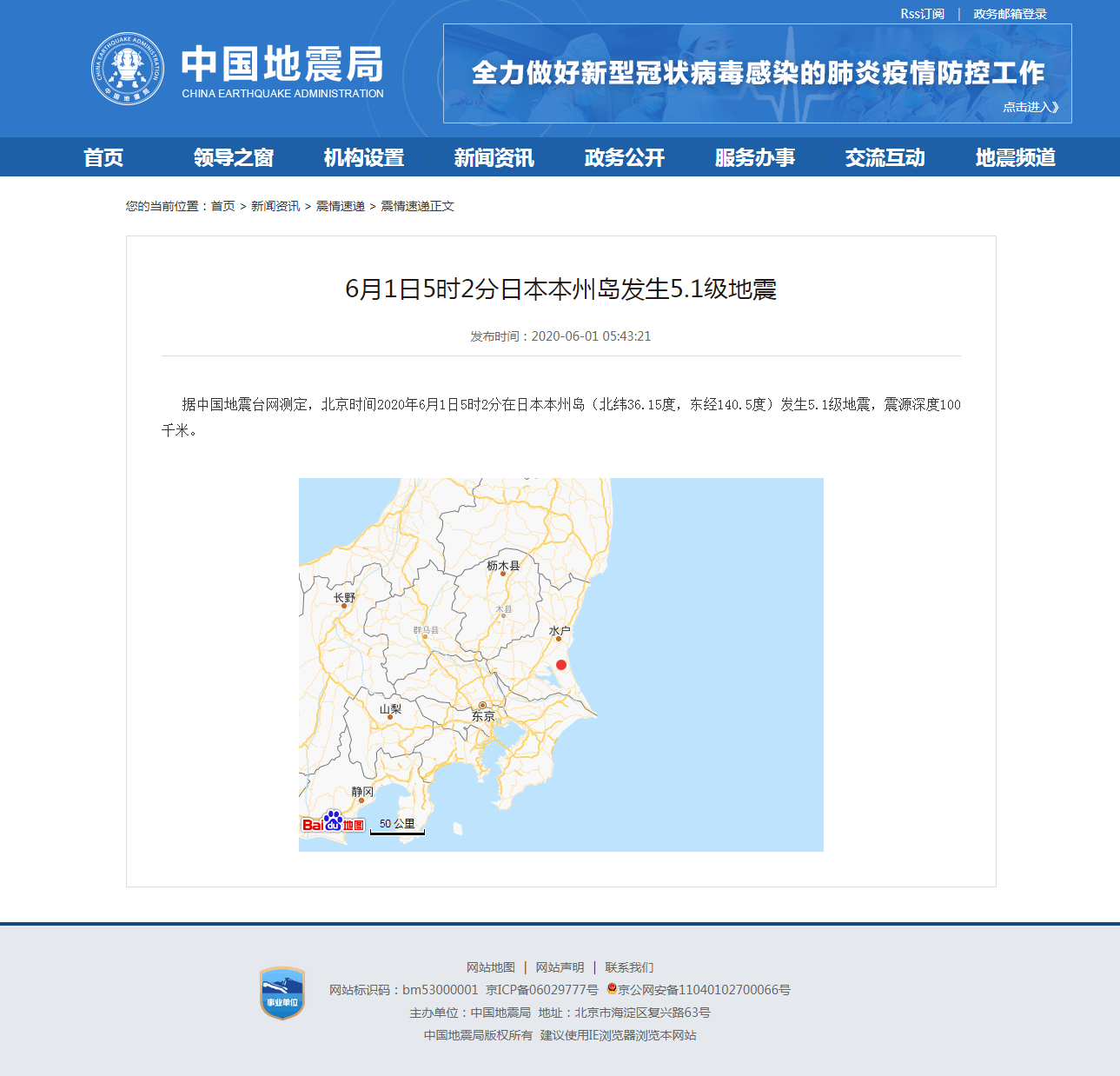Click the public security record emblem icon
This screenshot has width=1120, height=1076.
[x=611, y=989]
